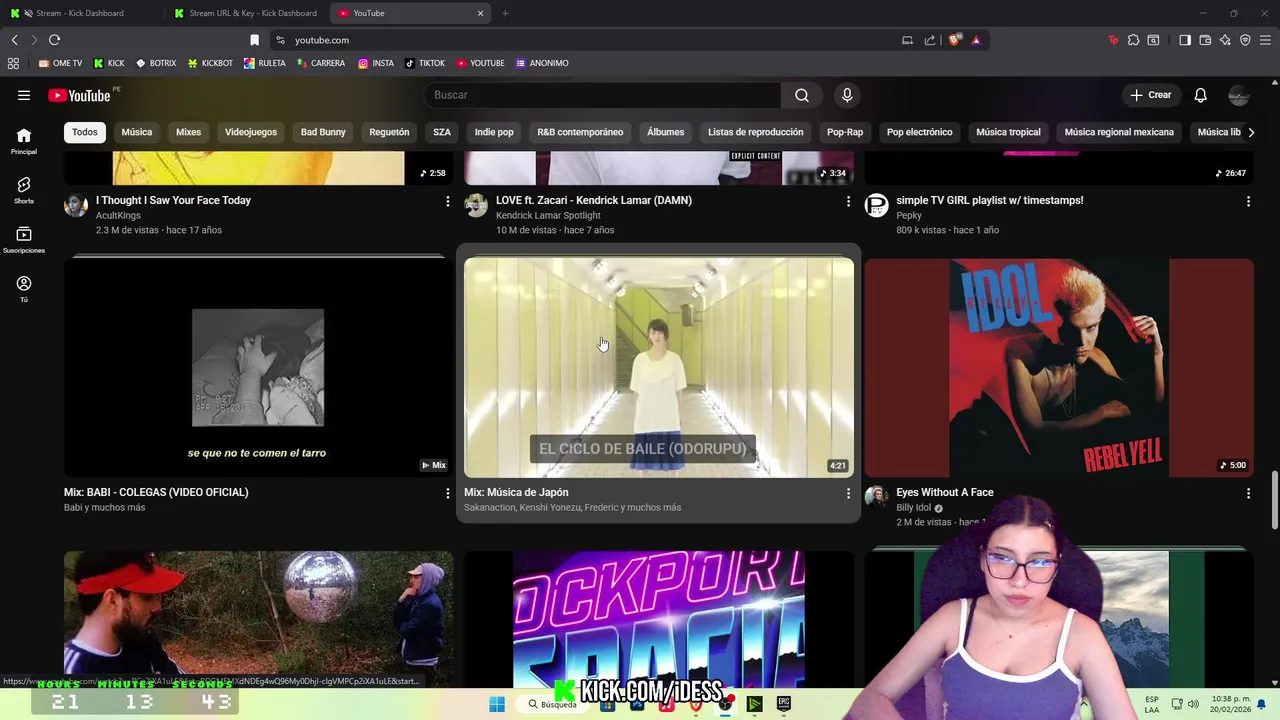Open options for I Thought I Saw Your Face Today

click(447, 201)
